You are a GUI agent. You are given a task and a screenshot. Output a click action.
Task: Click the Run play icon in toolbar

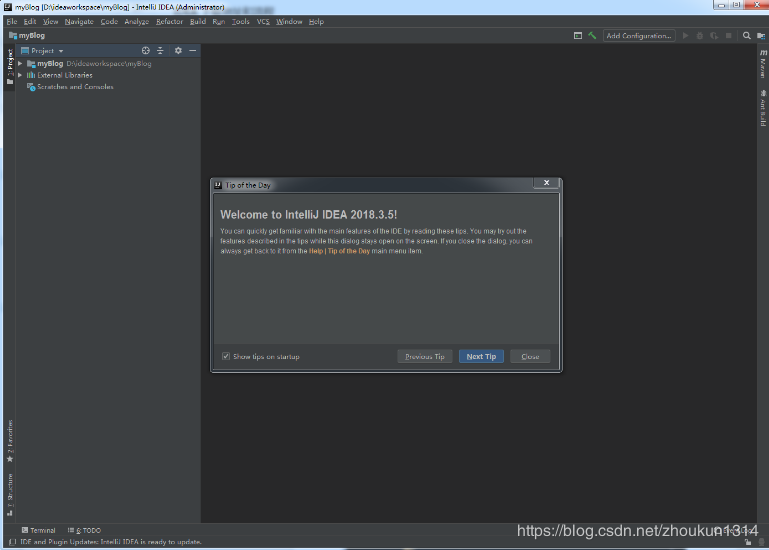pyautogui.click(x=686, y=35)
